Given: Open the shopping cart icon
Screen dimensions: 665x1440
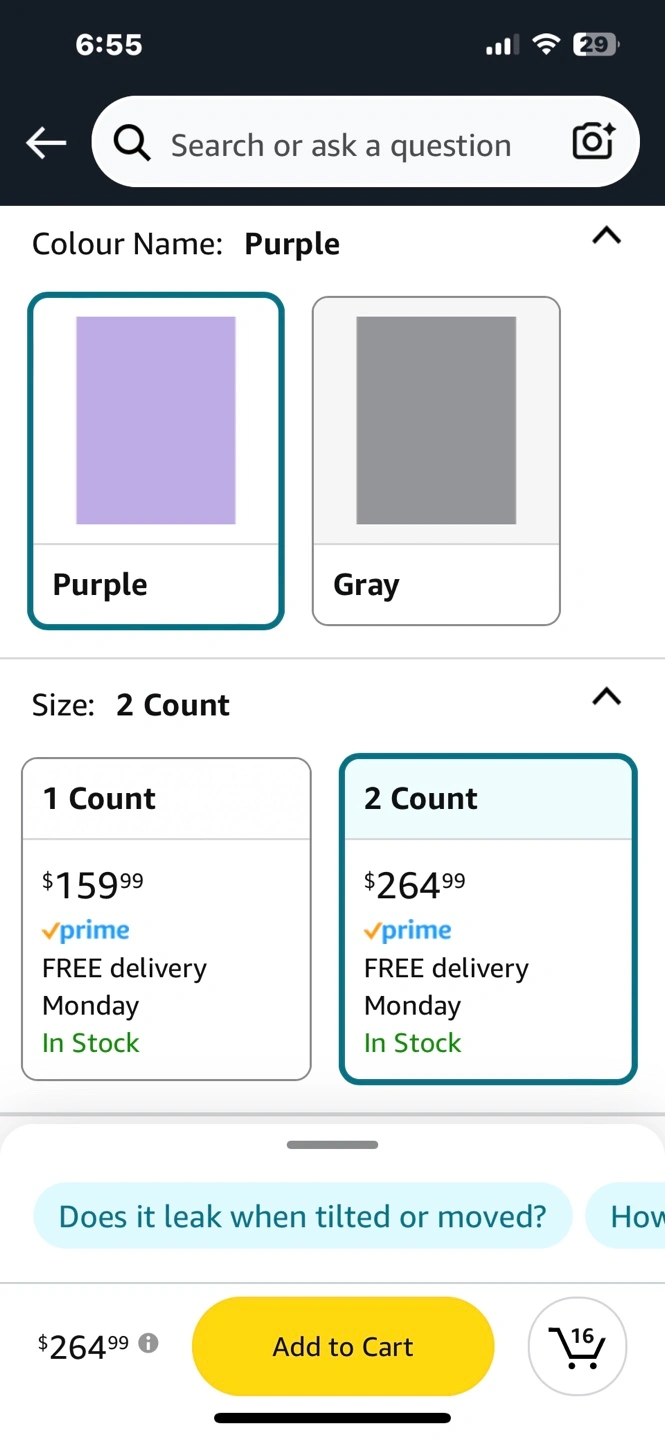Looking at the screenshot, I should (x=577, y=1347).
